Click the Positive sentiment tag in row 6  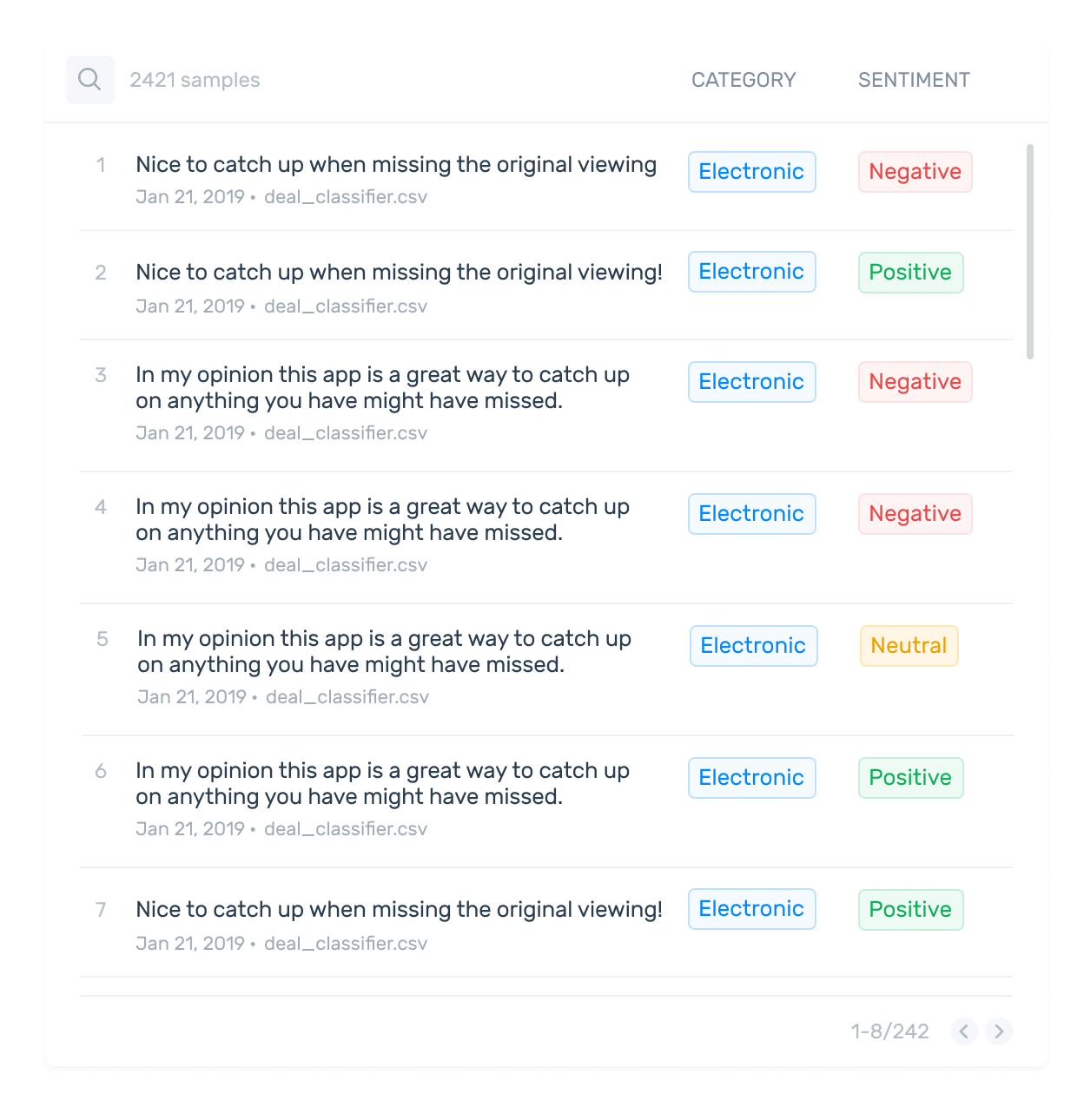(x=910, y=778)
